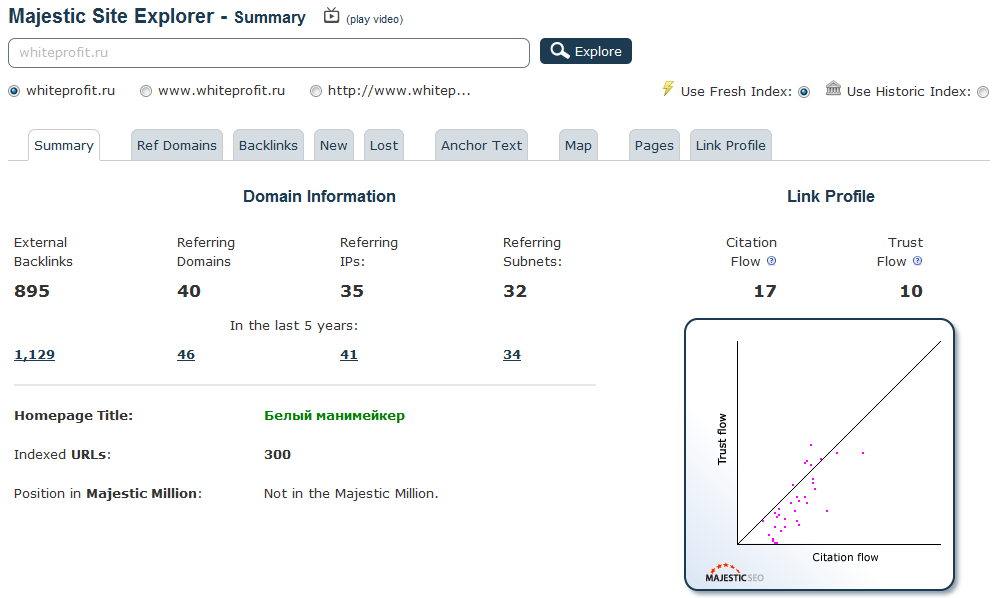Click the Trust Flow value 10
The image size is (997, 598).
click(911, 291)
